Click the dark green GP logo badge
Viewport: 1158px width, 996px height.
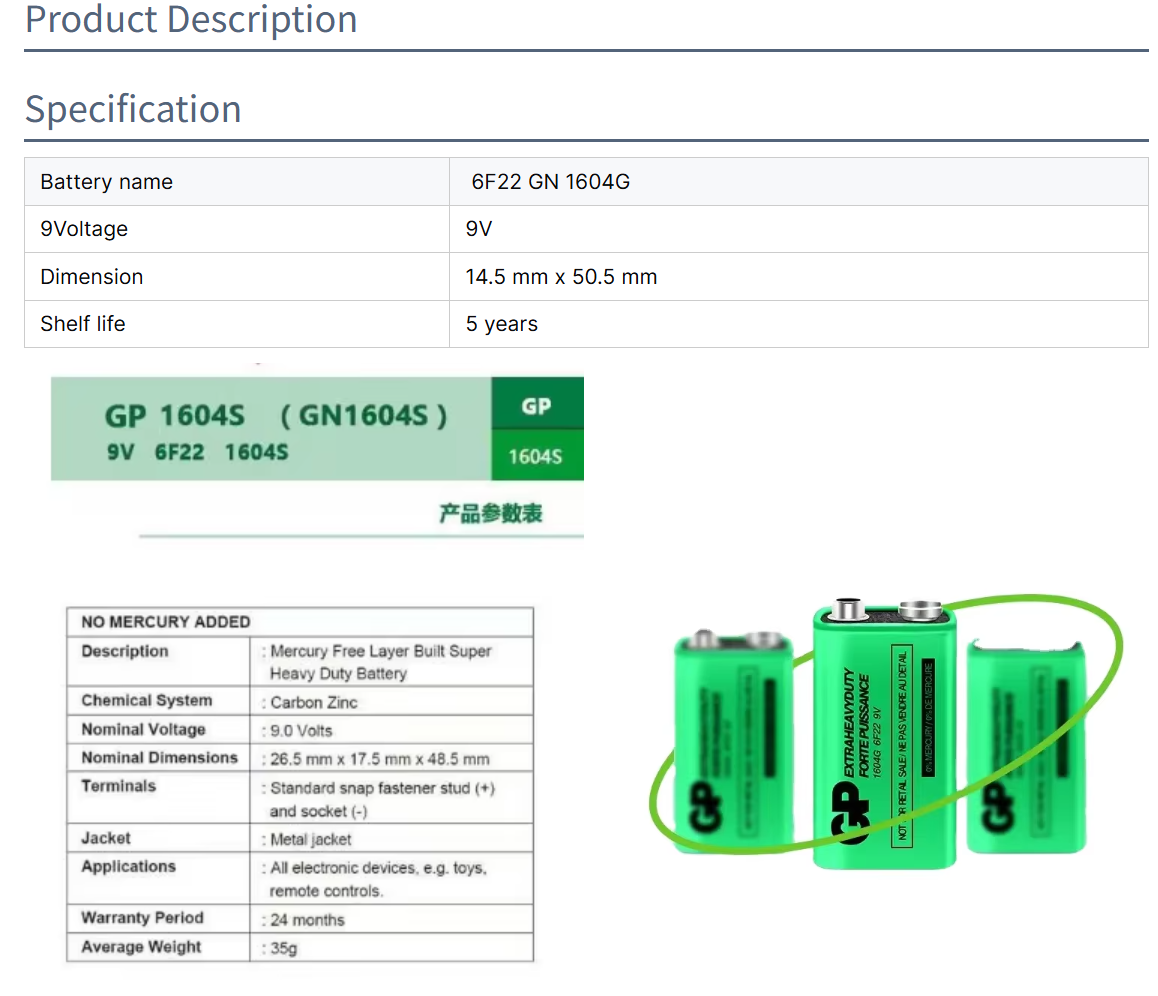pyautogui.click(x=538, y=403)
